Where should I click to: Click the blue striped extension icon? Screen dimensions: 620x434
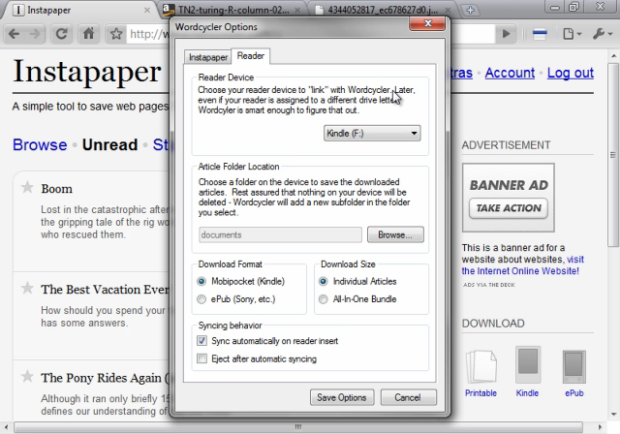[x=540, y=34]
